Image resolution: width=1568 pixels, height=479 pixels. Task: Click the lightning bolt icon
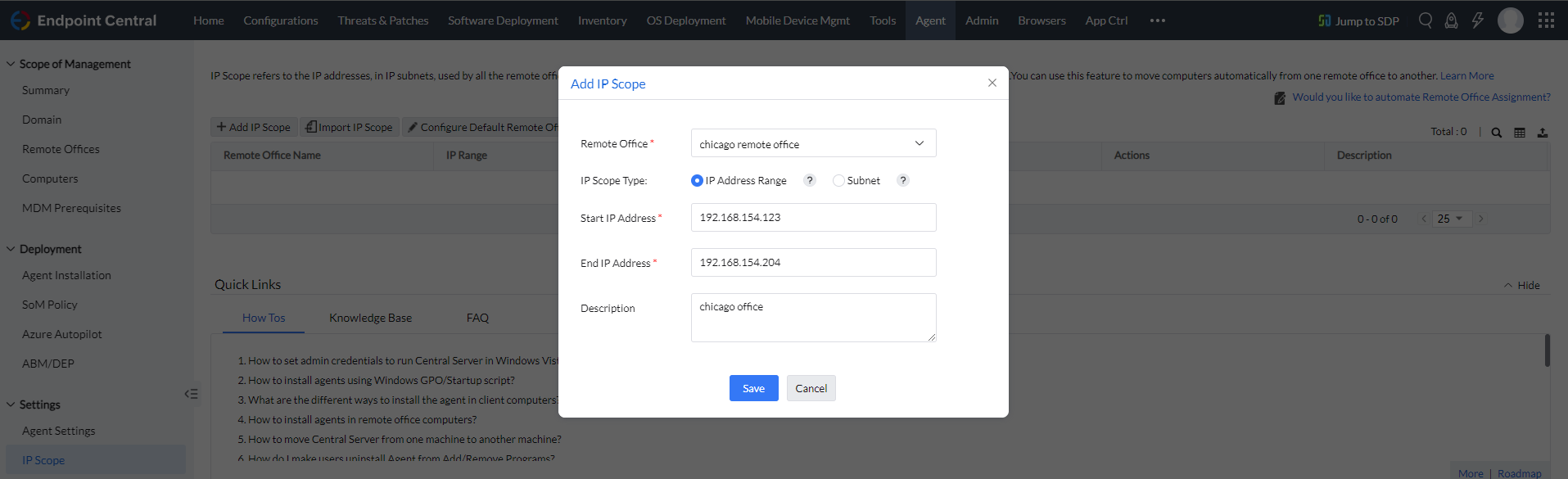(x=1477, y=20)
